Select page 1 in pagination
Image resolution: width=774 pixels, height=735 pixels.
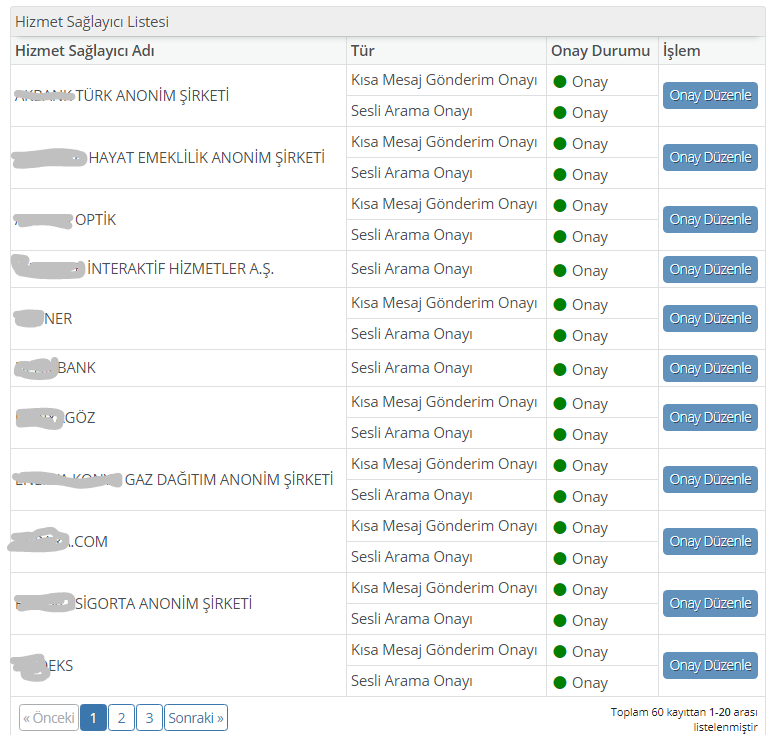point(93,718)
